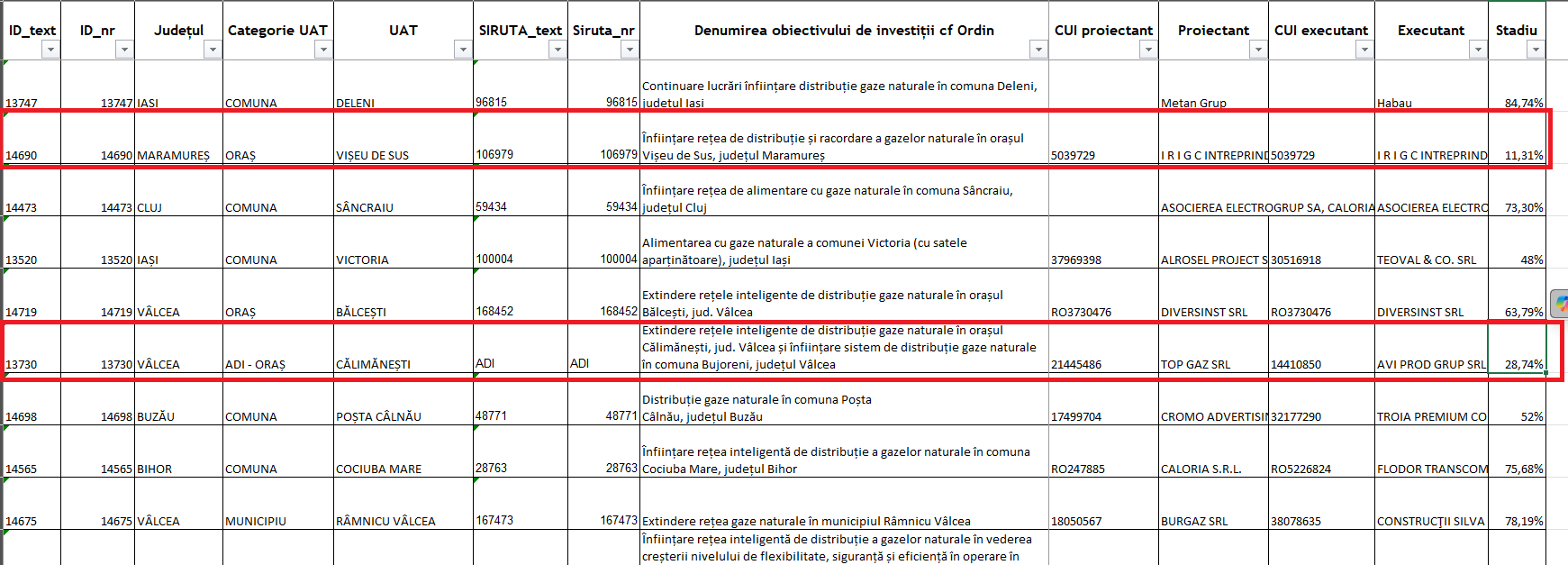Click the 38078635 CUI executant cell
Screen dimensions: 1568x565
click(1321, 504)
